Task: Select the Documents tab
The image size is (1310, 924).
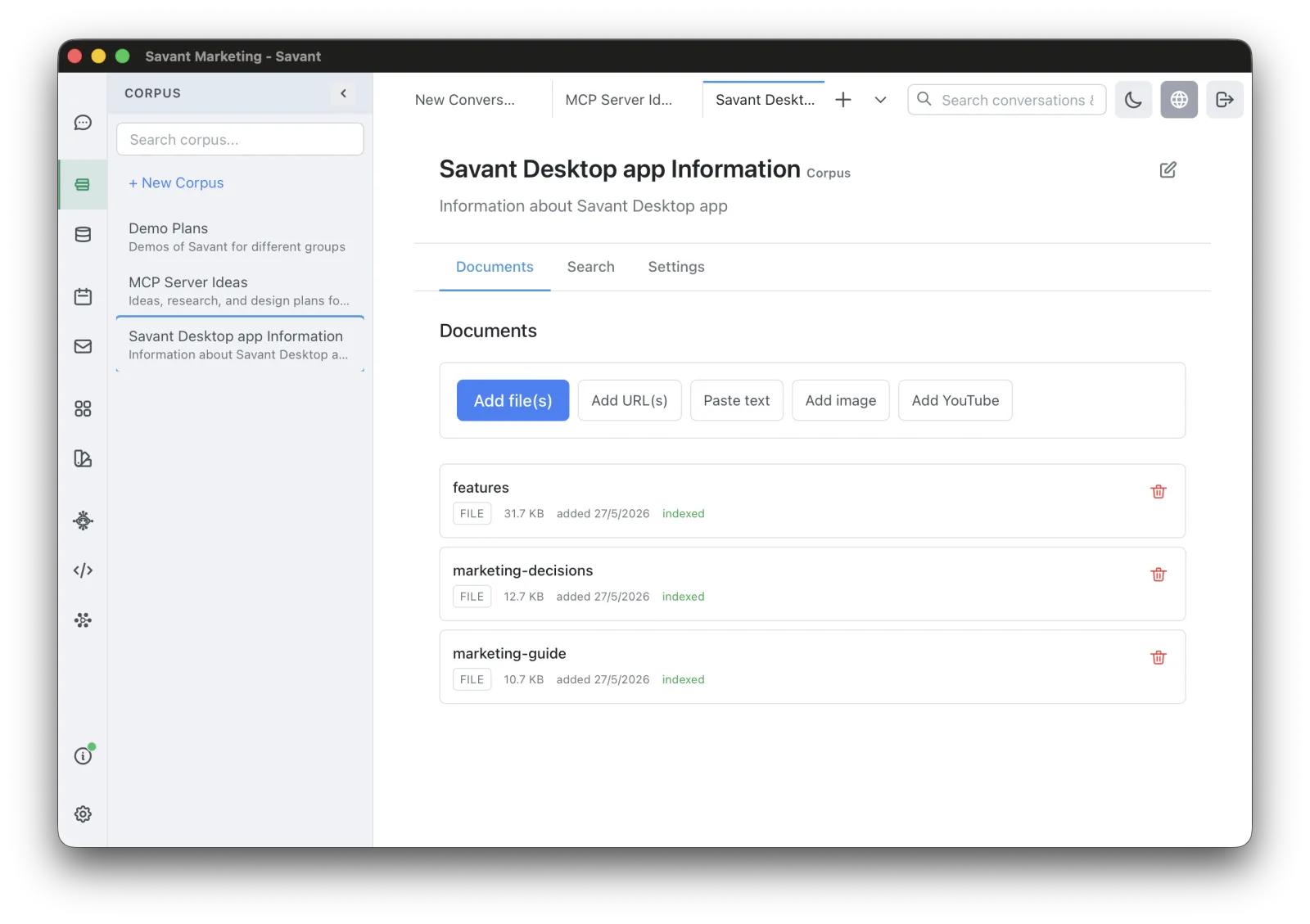Action: 495,267
